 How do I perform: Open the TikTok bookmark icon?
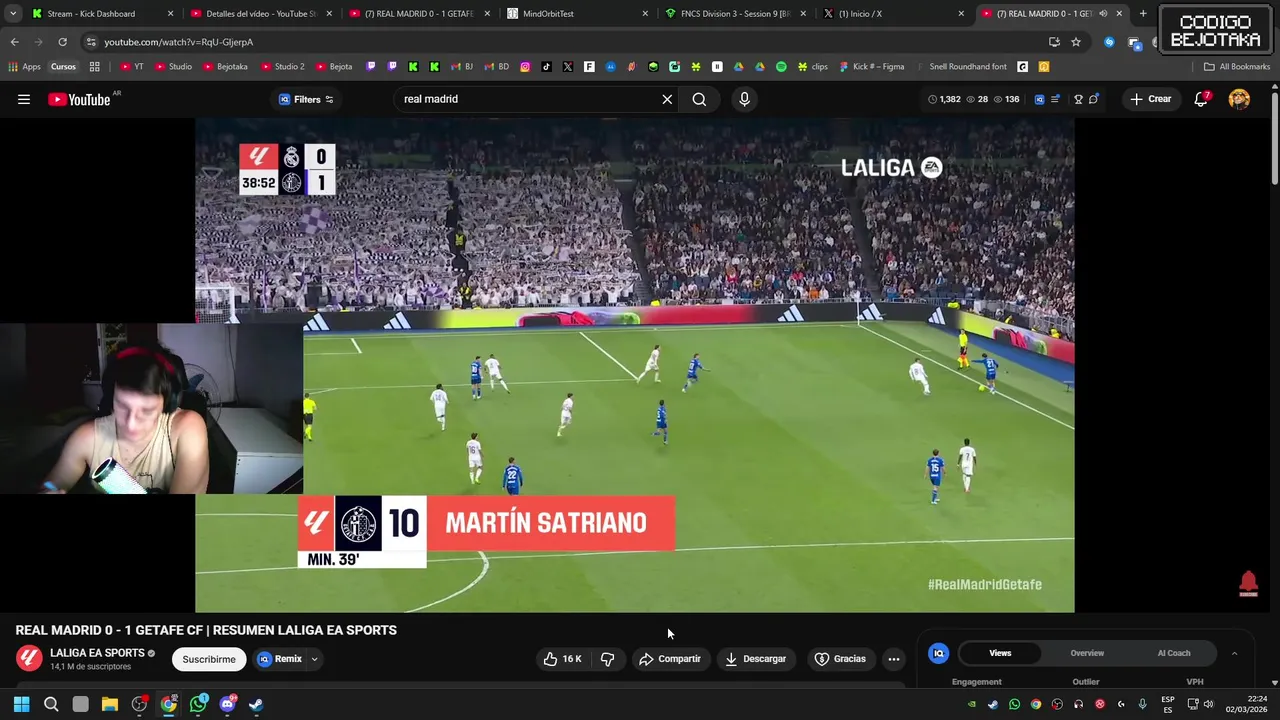coord(546,67)
